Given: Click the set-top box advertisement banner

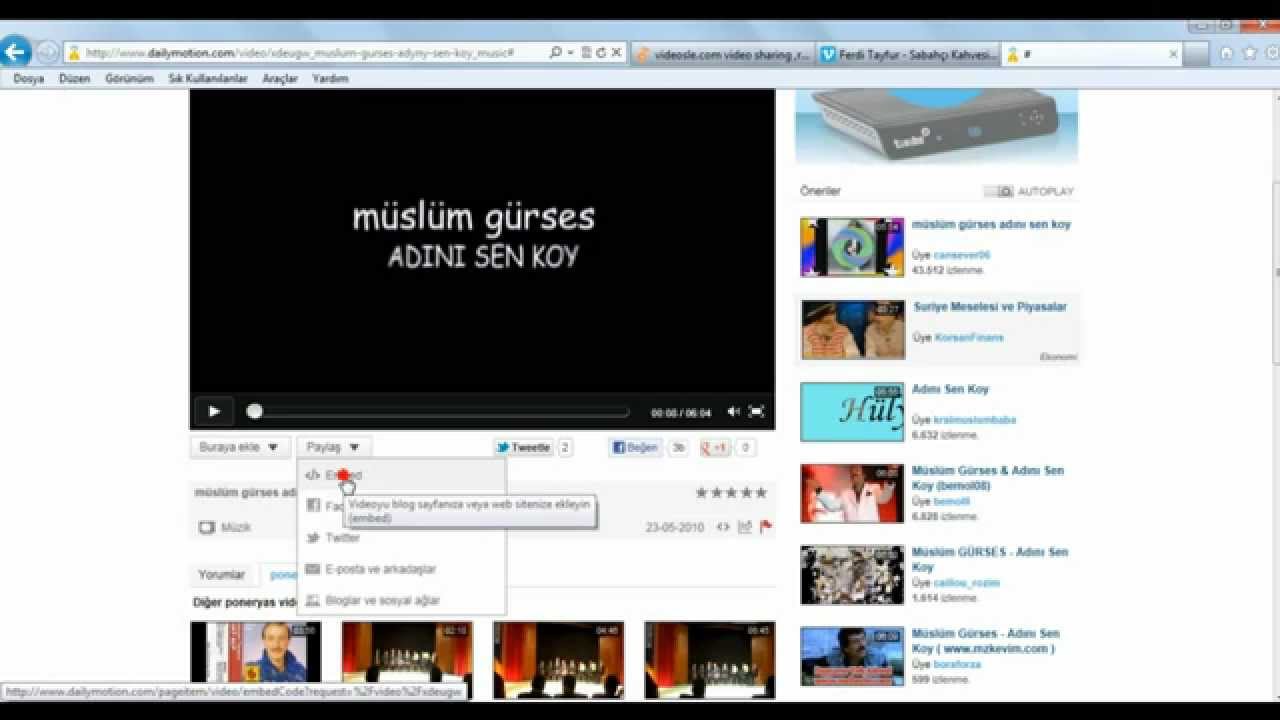Looking at the screenshot, I should point(936,127).
